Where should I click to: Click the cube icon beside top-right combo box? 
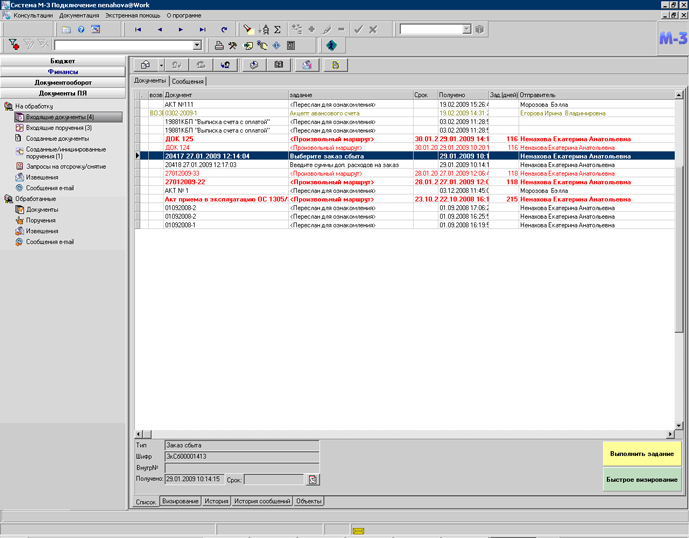point(479,29)
